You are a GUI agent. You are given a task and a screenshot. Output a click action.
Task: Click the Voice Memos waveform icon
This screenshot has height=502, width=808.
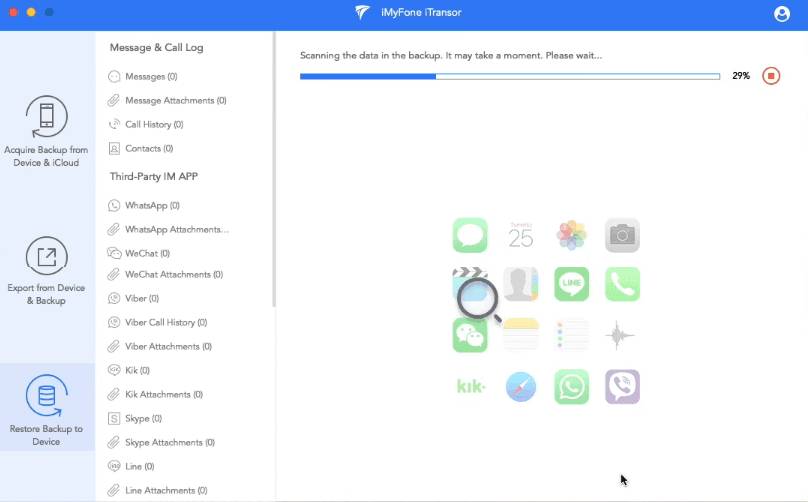pos(620,335)
